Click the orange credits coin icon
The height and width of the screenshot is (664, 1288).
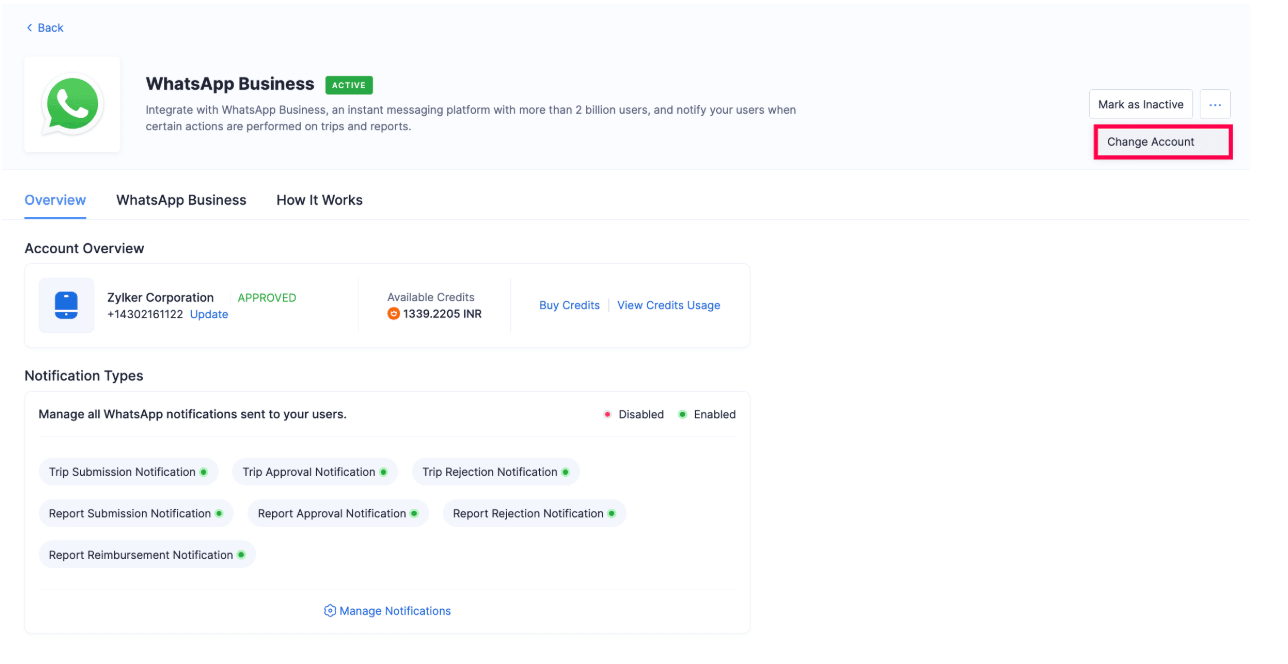[393, 313]
